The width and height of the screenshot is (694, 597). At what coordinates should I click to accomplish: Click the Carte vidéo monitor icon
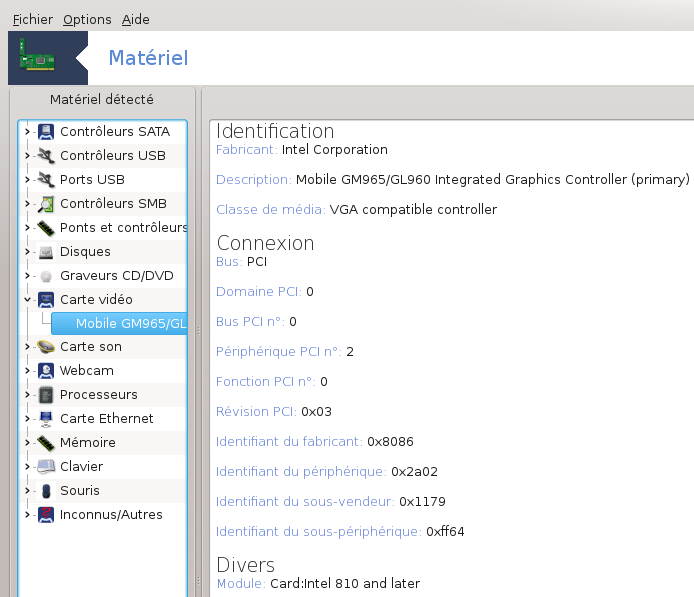(46, 300)
